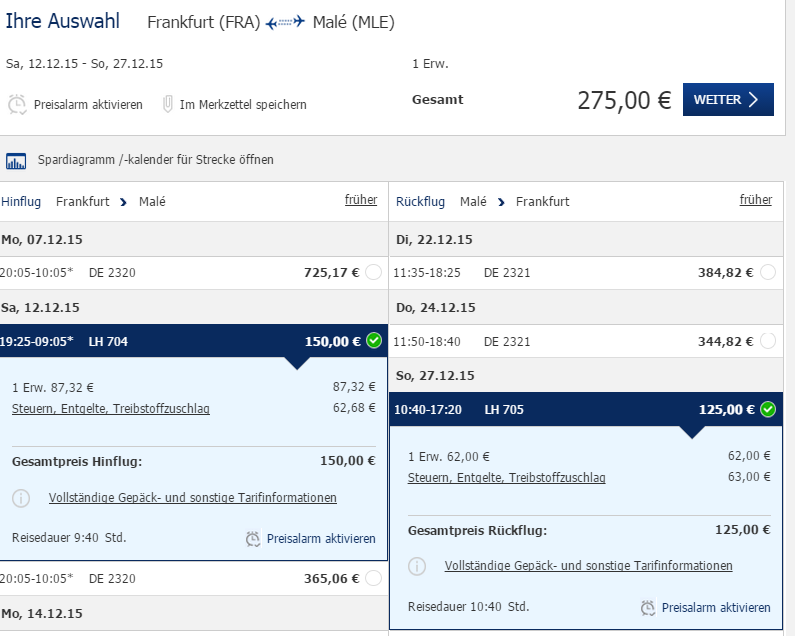This screenshot has height=636, width=795.
Task: Save via Im Merkzettel speichern
Action: pos(243,104)
